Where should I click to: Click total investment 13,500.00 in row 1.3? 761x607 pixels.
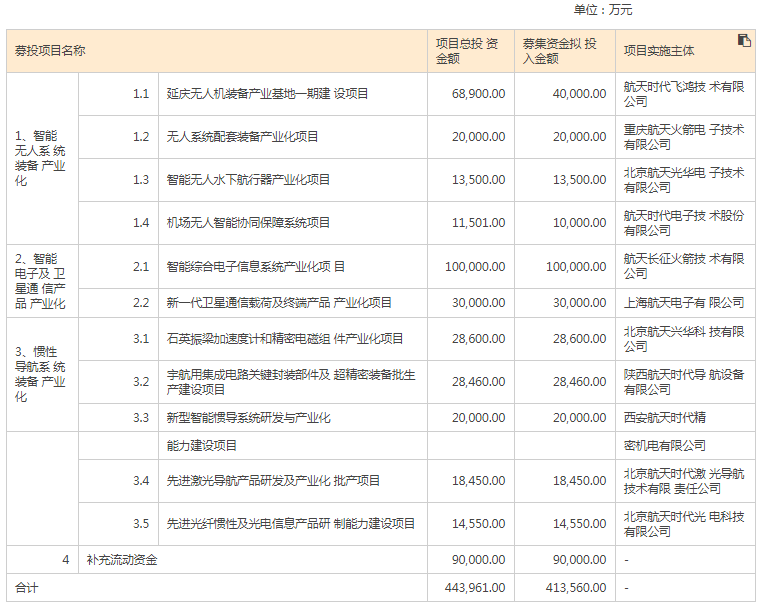[x=479, y=180]
